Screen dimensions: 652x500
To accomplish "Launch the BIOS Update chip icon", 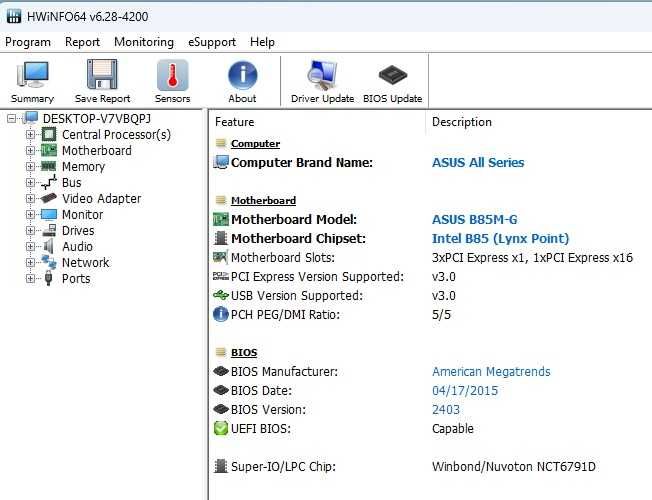I will (x=393, y=74).
